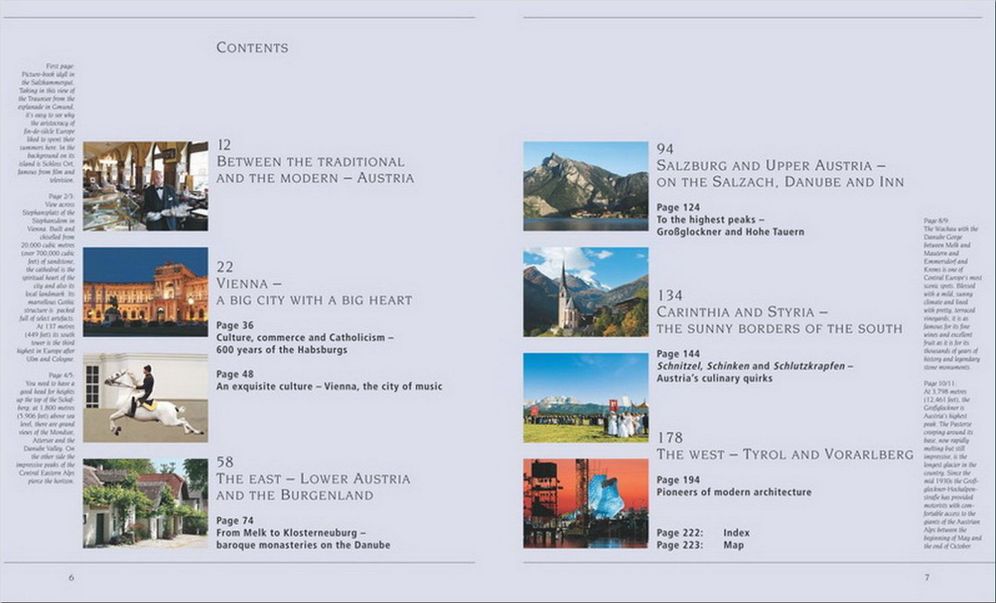Select the orange-sky lake stage photo
This screenshot has height=603, width=996.
click(x=586, y=503)
